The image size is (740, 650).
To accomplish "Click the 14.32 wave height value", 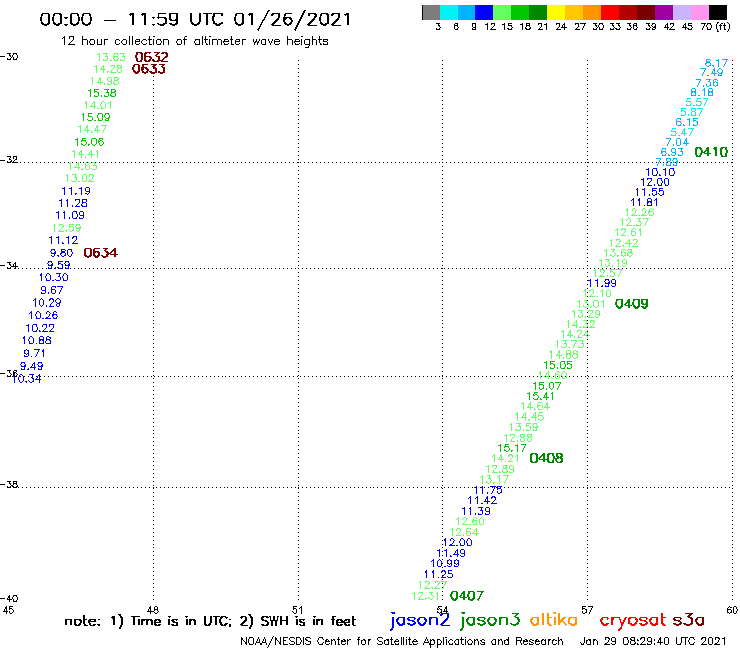I will pyautogui.click(x=580, y=324).
